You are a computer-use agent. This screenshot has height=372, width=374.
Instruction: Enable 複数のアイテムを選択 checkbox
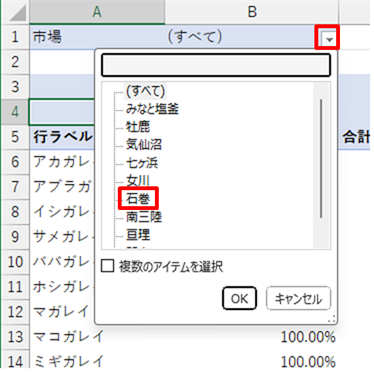[107, 266]
